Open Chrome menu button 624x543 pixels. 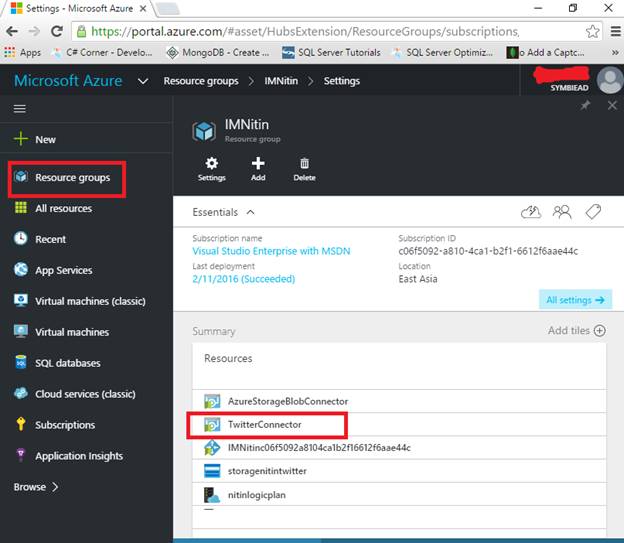click(615, 31)
